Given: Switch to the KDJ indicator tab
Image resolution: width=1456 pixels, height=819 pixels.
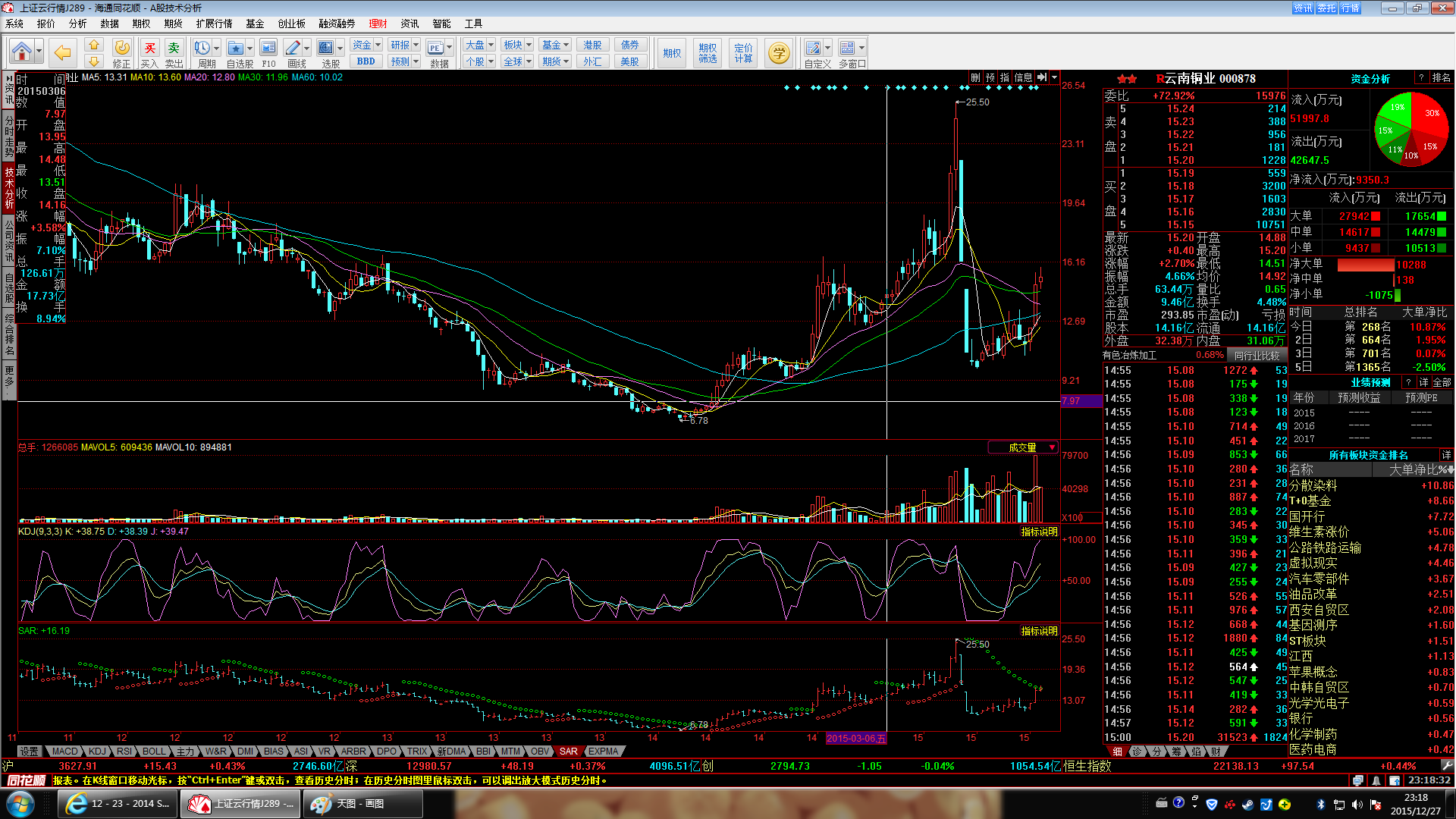Looking at the screenshot, I should coord(97,752).
